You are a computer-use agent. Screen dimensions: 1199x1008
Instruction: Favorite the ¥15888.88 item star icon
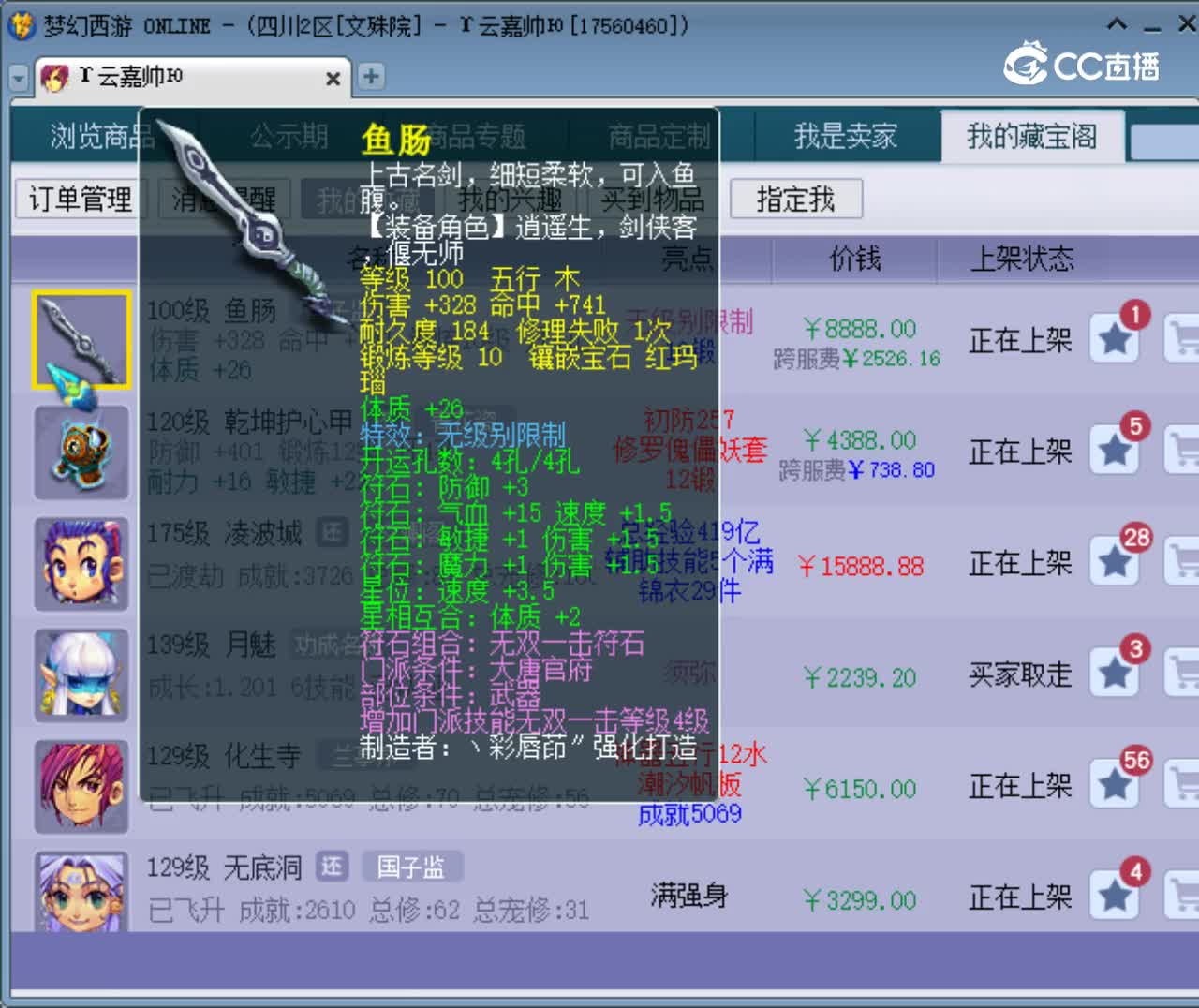(1115, 562)
